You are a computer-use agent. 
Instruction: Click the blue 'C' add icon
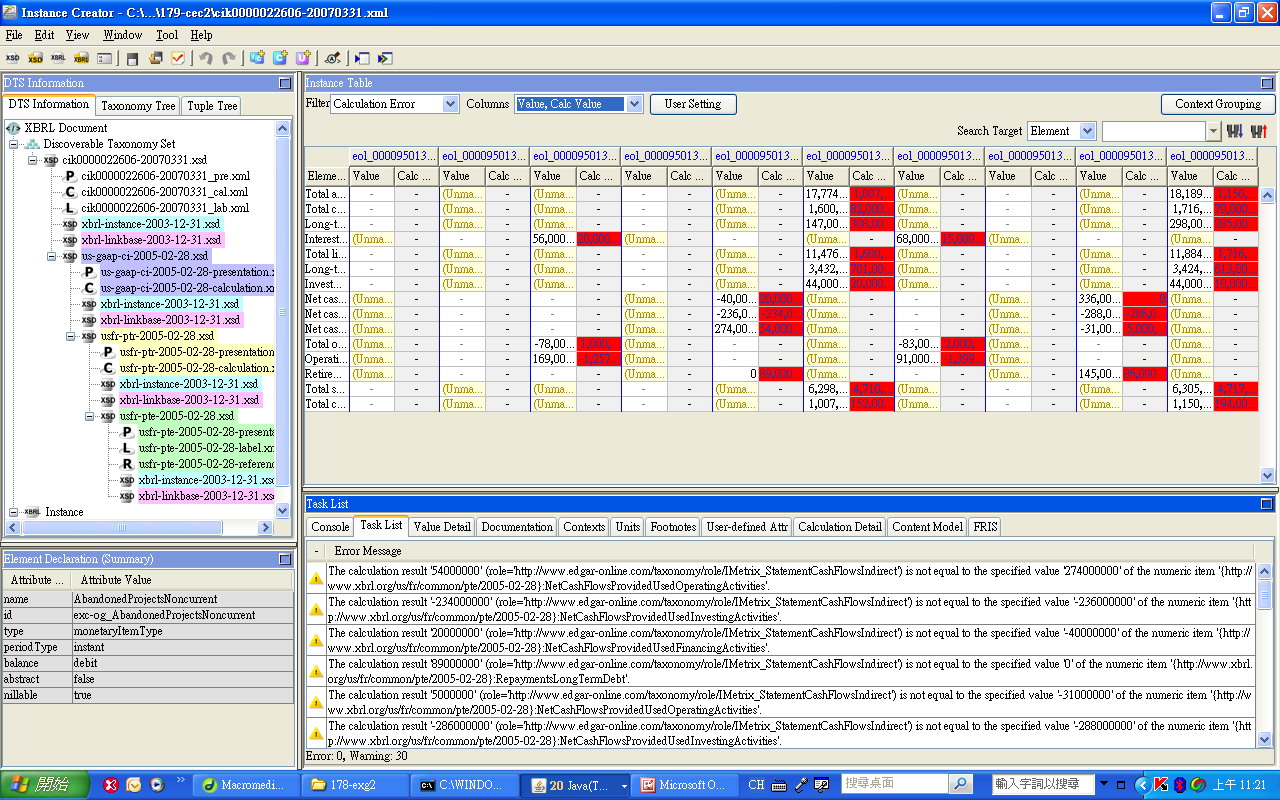280,58
